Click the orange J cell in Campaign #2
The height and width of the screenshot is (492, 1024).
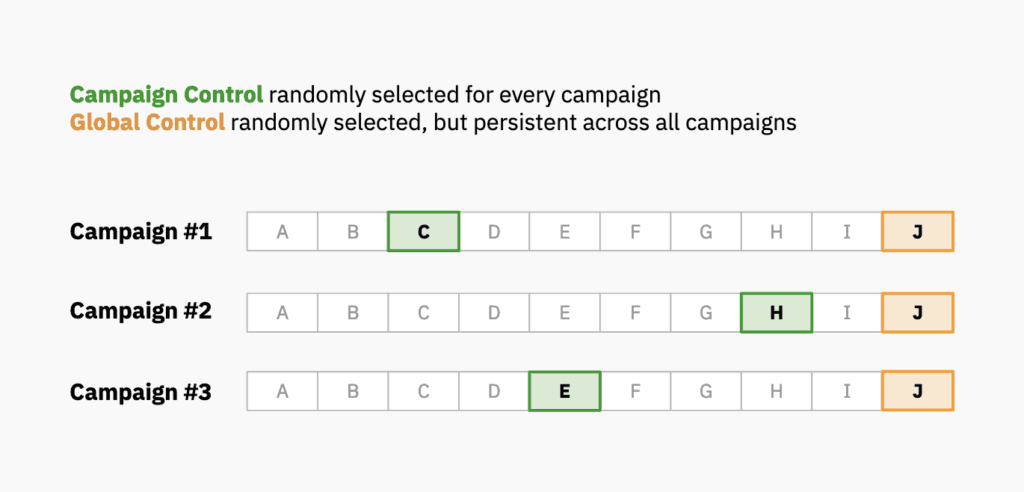pos(917,312)
